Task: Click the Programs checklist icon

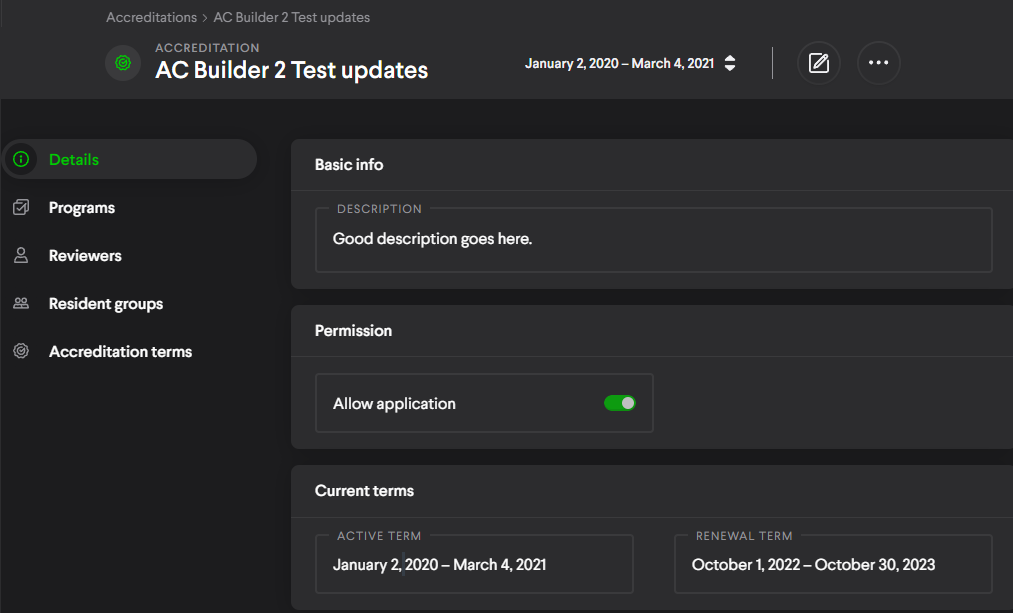Action: 21,208
